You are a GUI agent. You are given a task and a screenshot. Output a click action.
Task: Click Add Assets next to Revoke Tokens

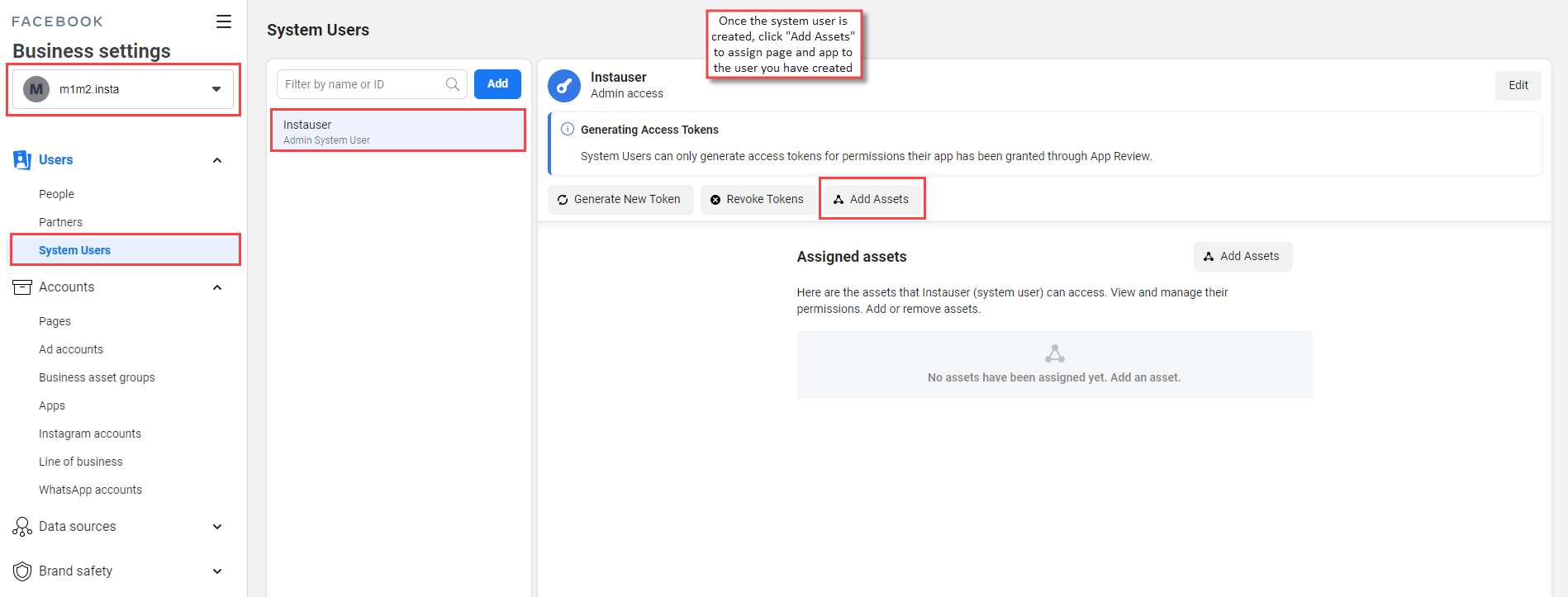pyautogui.click(x=872, y=199)
